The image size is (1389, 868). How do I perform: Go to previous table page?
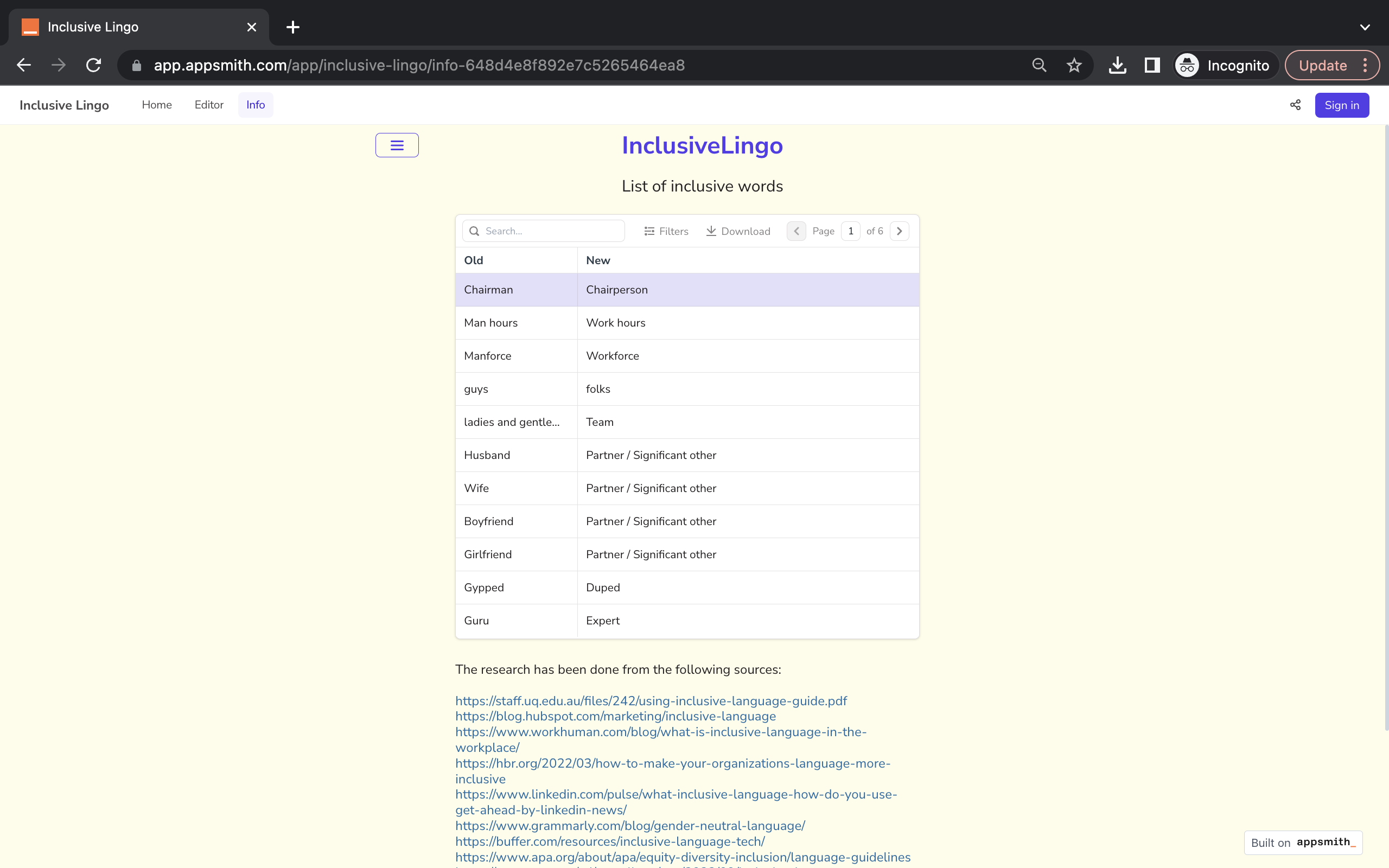tap(796, 231)
